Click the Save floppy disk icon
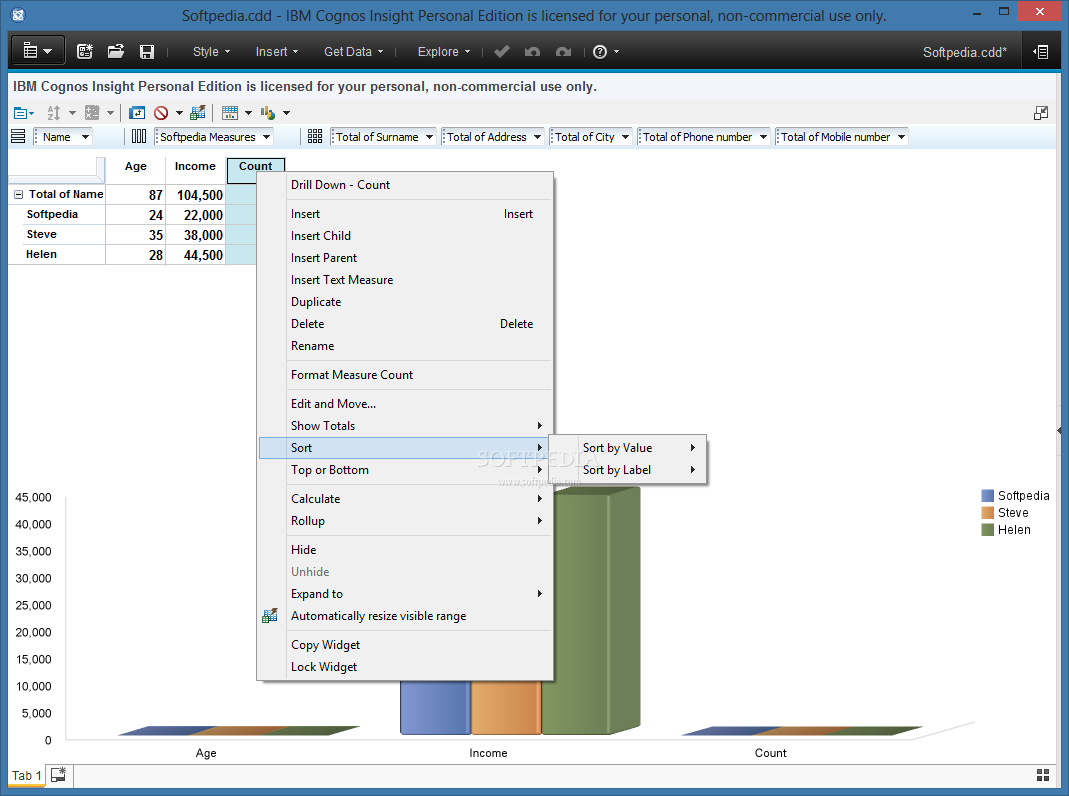Screen dimensions: 1069x796 coord(147,52)
